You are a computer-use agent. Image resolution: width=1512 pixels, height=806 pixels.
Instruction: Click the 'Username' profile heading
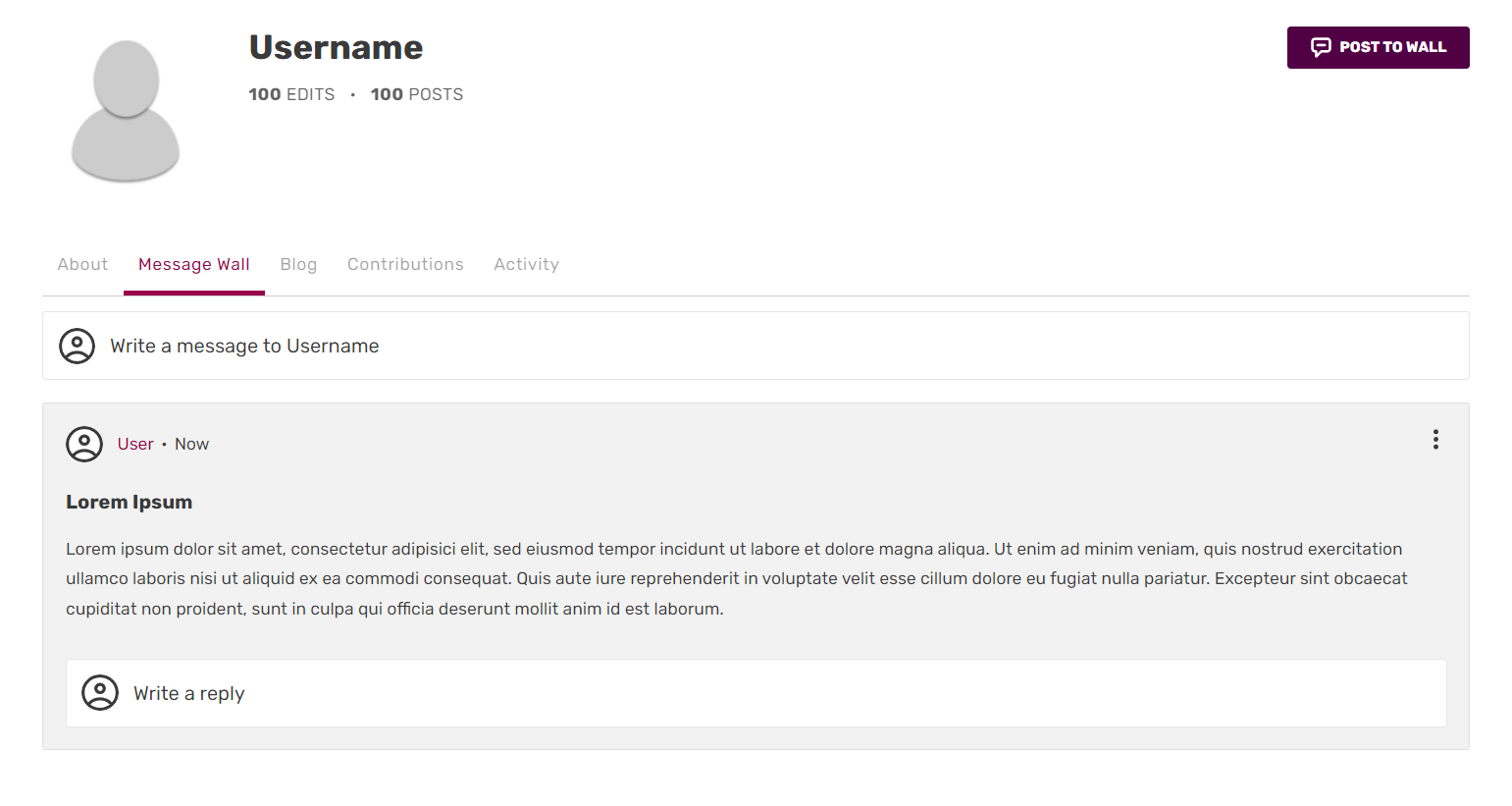click(336, 48)
